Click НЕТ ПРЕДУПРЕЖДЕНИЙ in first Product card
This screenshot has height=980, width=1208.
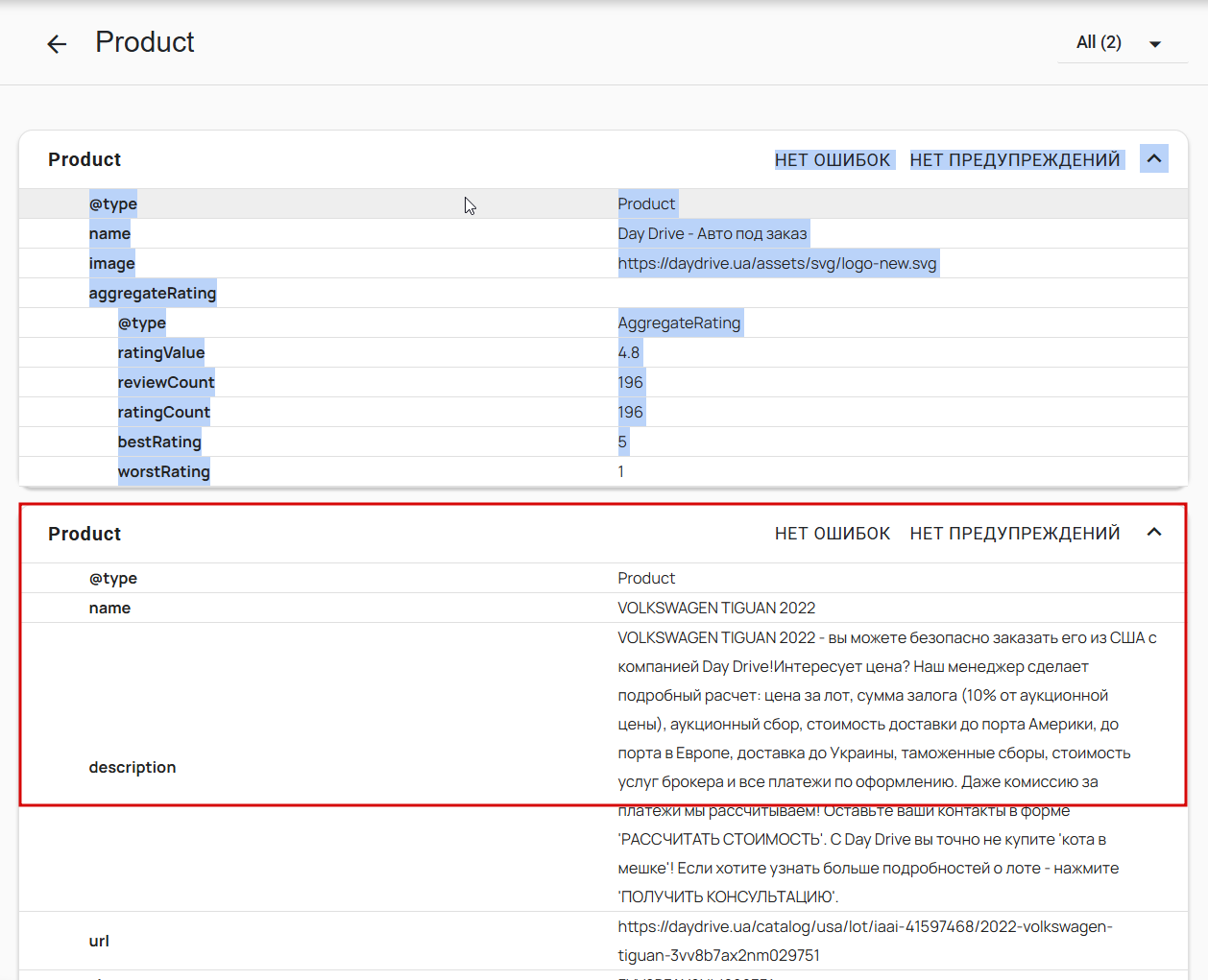[1015, 160]
